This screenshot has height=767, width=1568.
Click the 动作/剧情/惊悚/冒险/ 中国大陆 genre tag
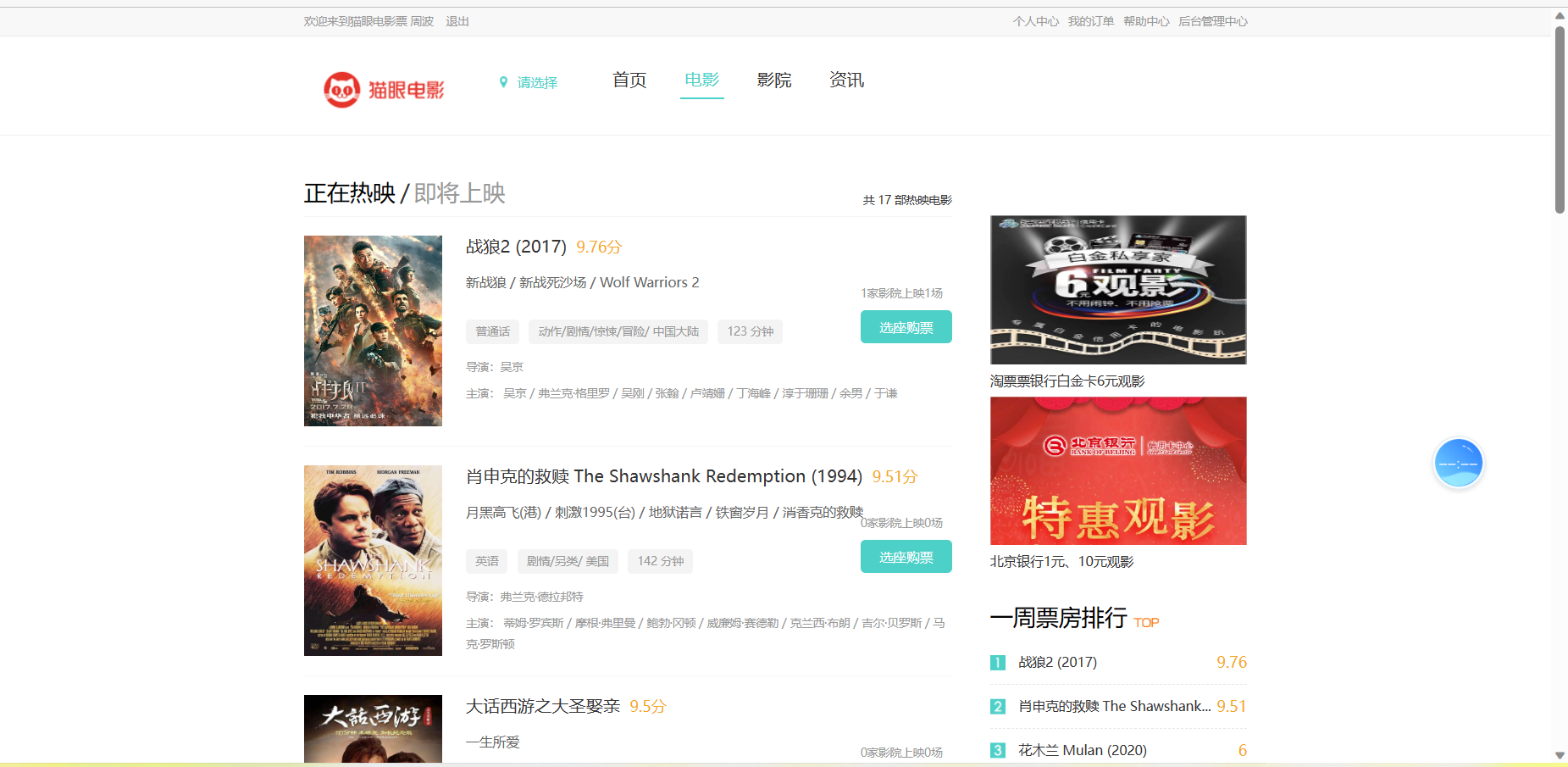click(x=618, y=331)
